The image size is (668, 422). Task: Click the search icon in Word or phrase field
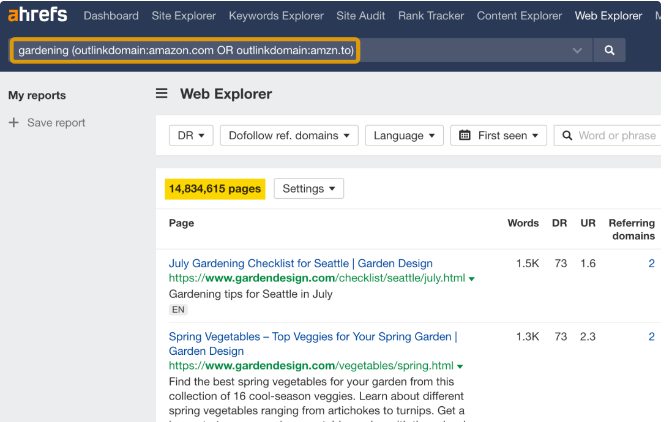point(567,136)
